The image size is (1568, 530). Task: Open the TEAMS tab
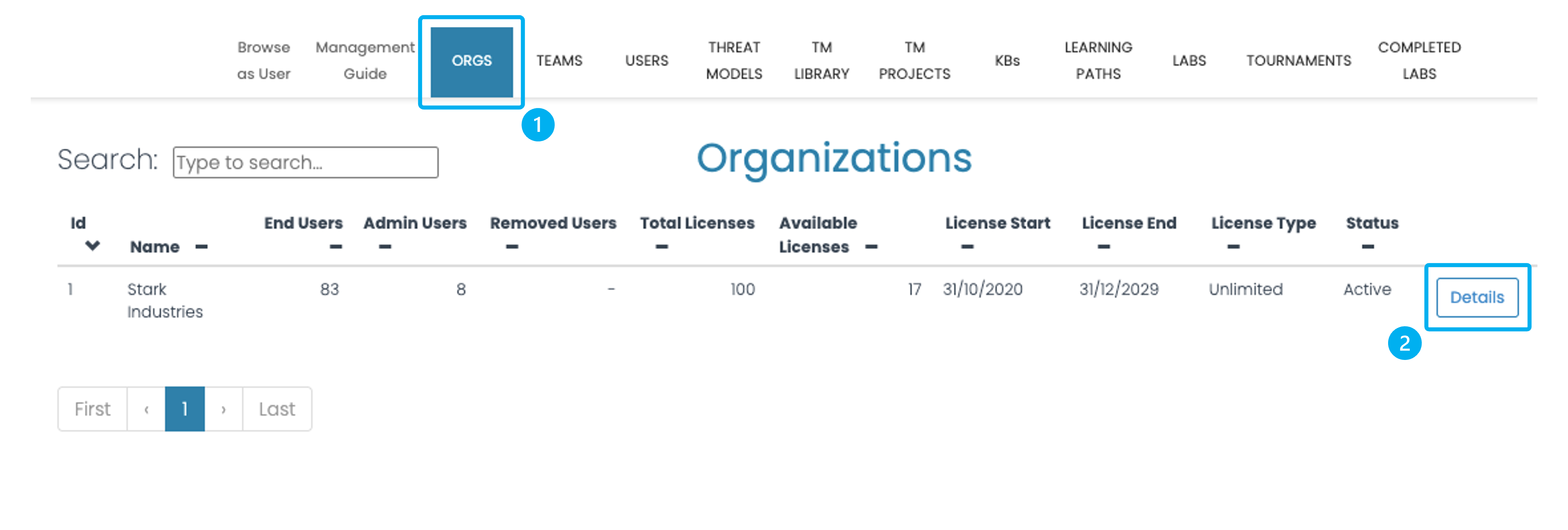559,61
